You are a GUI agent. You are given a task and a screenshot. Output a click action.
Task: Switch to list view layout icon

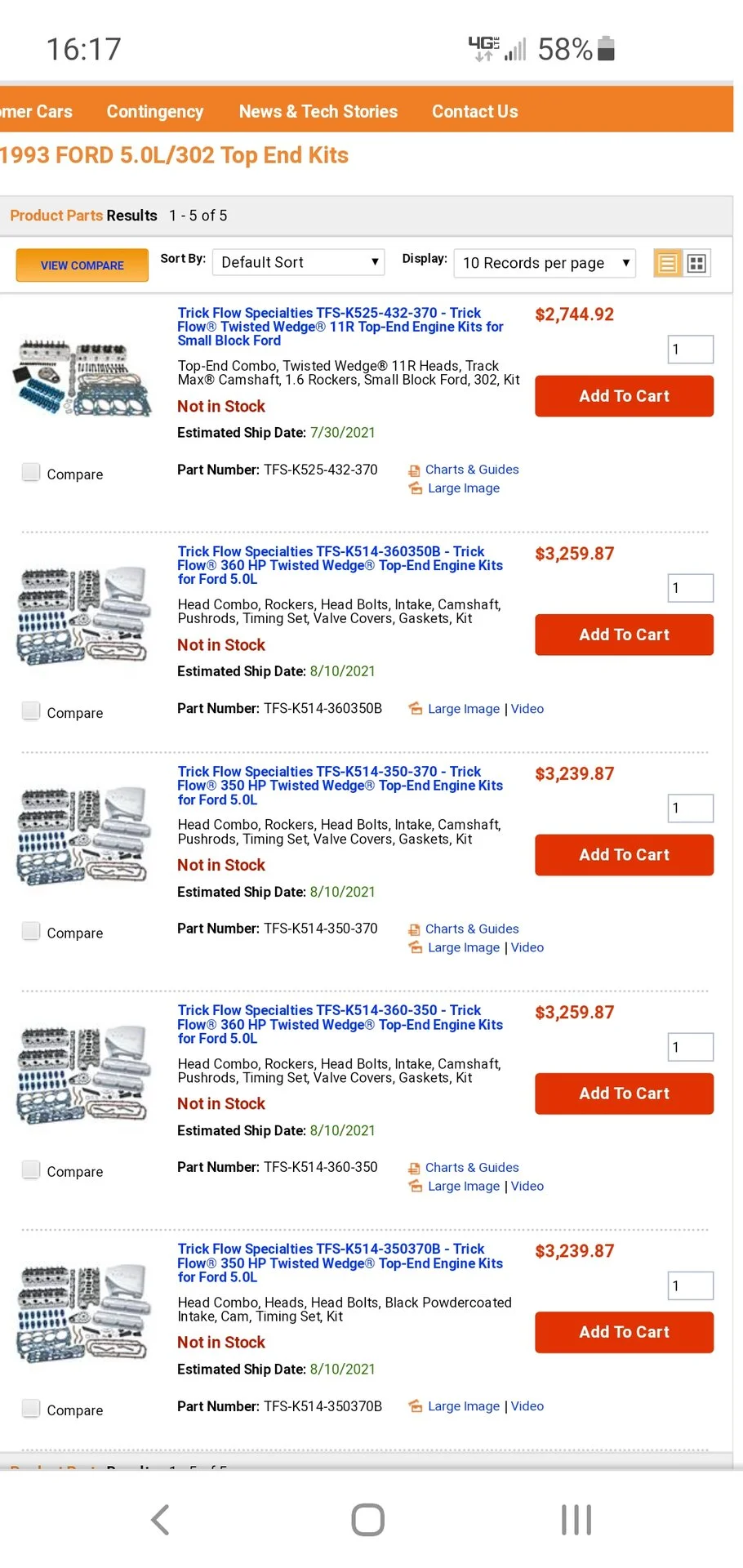click(x=668, y=263)
